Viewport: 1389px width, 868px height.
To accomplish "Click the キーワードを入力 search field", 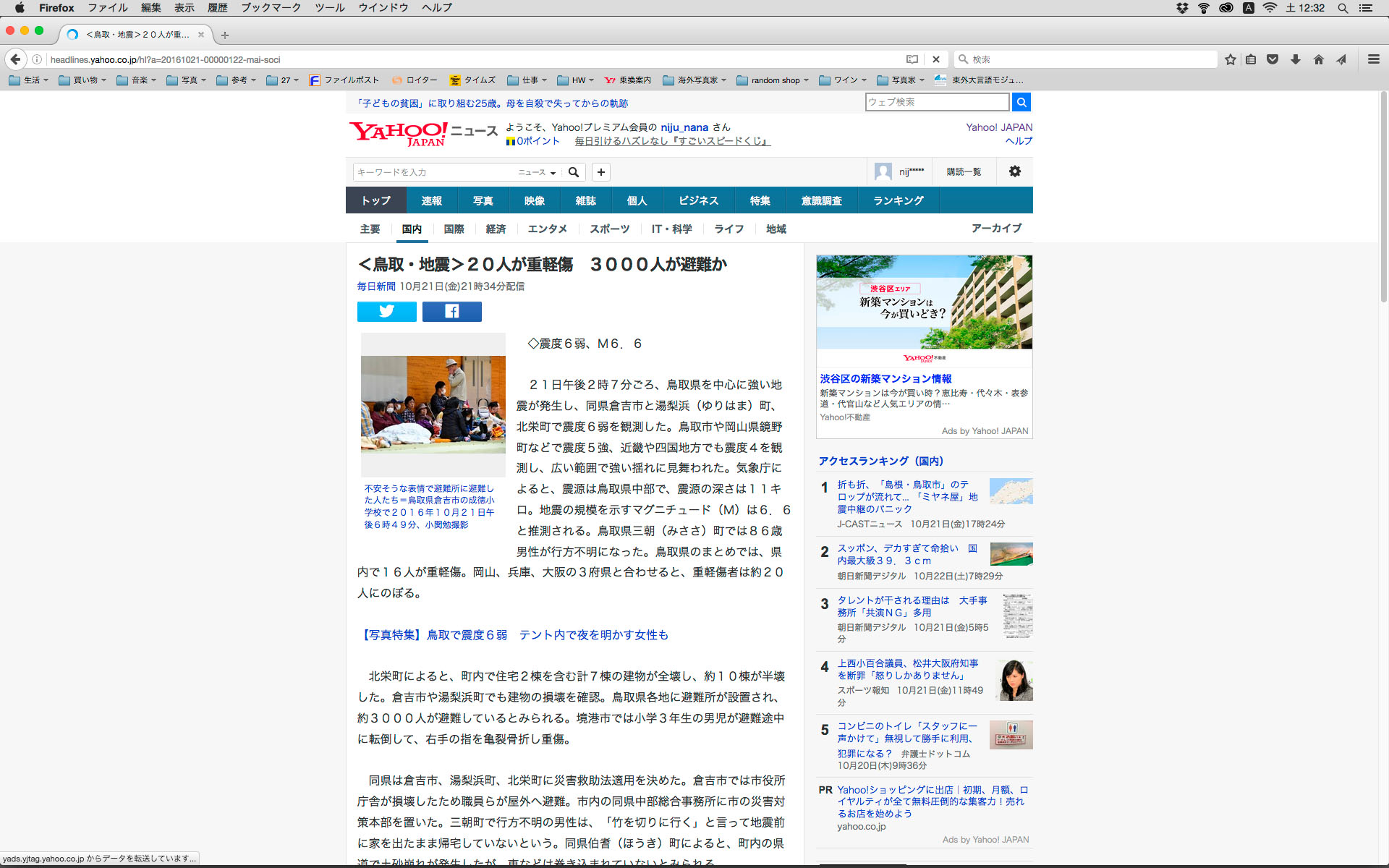I will [x=433, y=172].
